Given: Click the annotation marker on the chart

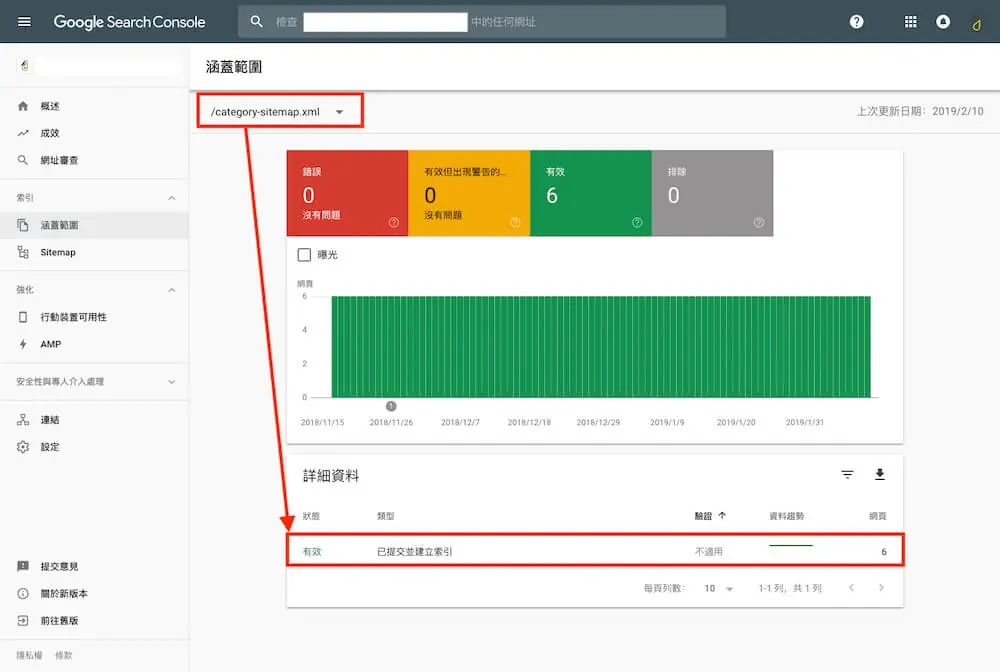Looking at the screenshot, I should click(391, 406).
